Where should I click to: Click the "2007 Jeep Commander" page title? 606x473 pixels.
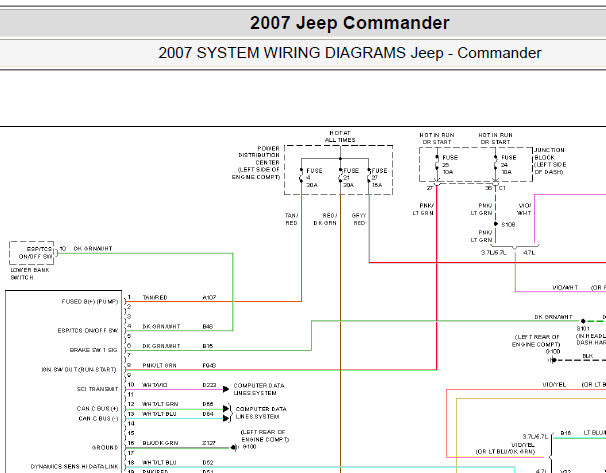tap(349, 23)
